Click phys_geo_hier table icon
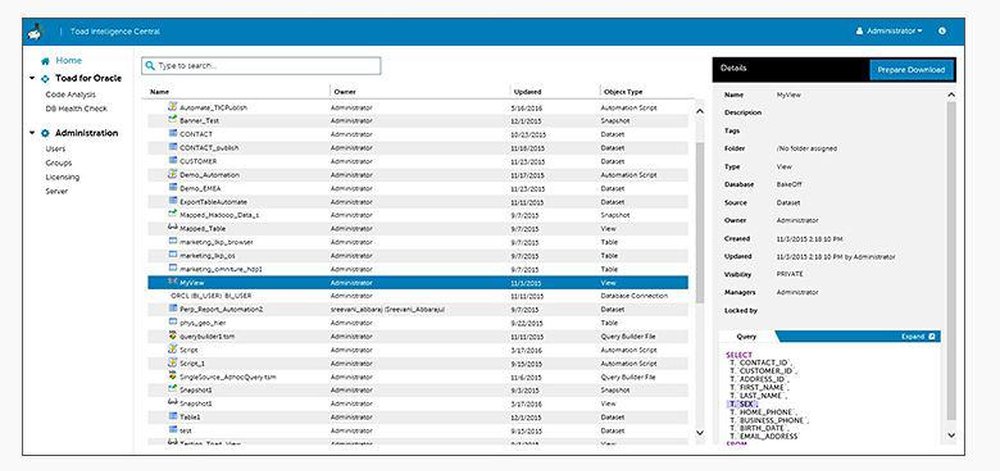Viewport: 1000px width, 471px height. 172,322
